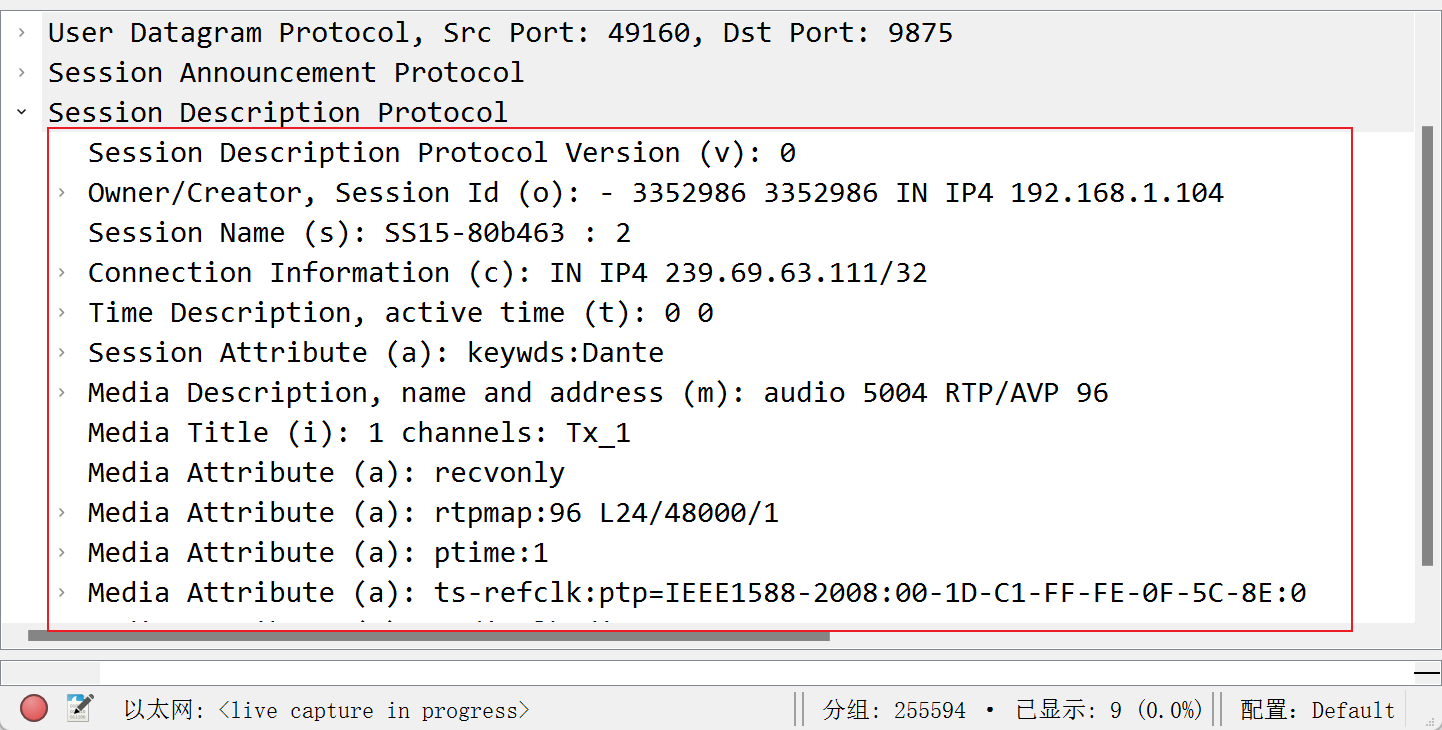Click the vertical scrollbar of details pane
Viewport: 1442px width, 730px height.
click(1428, 346)
